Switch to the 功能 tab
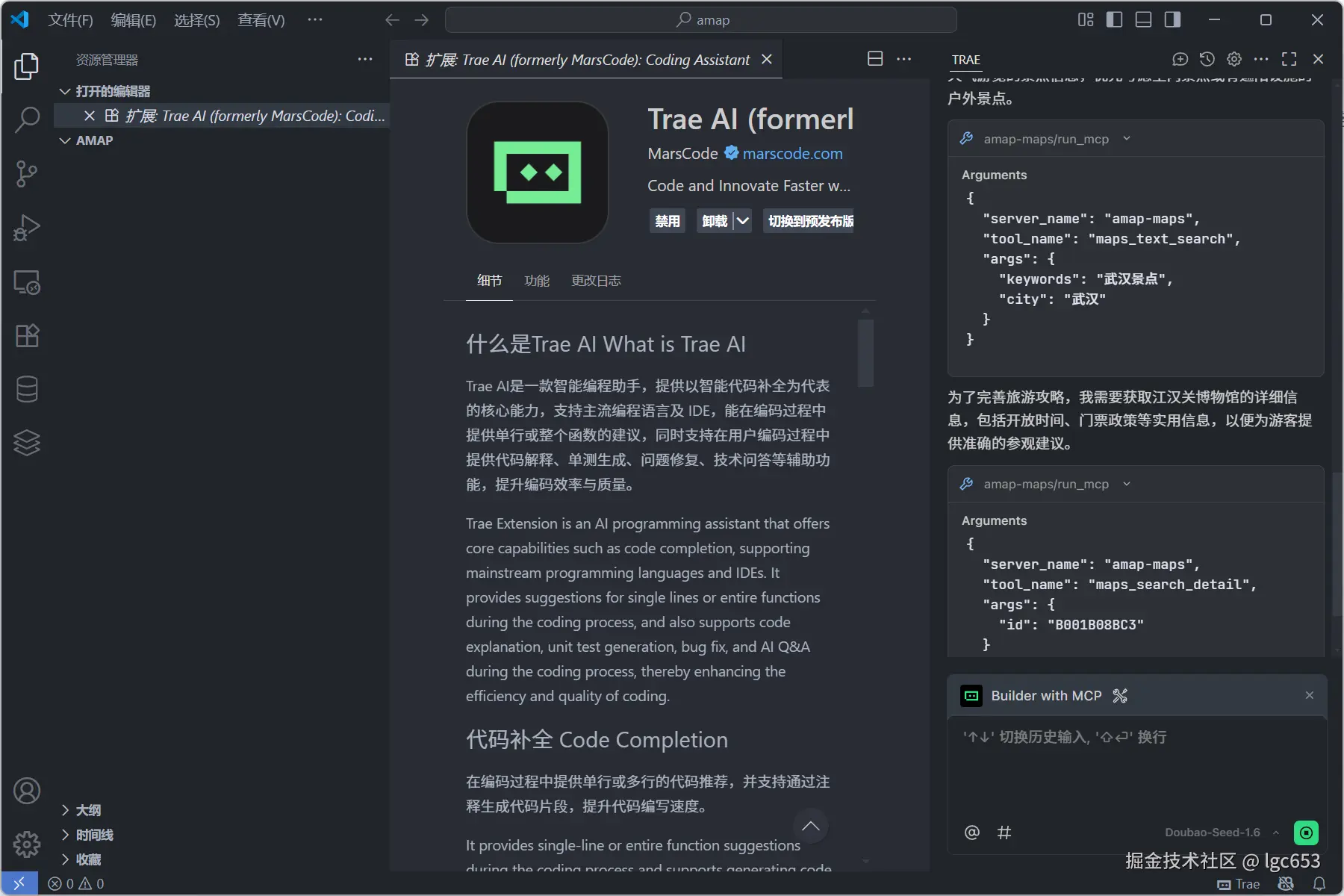 tap(537, 281)
